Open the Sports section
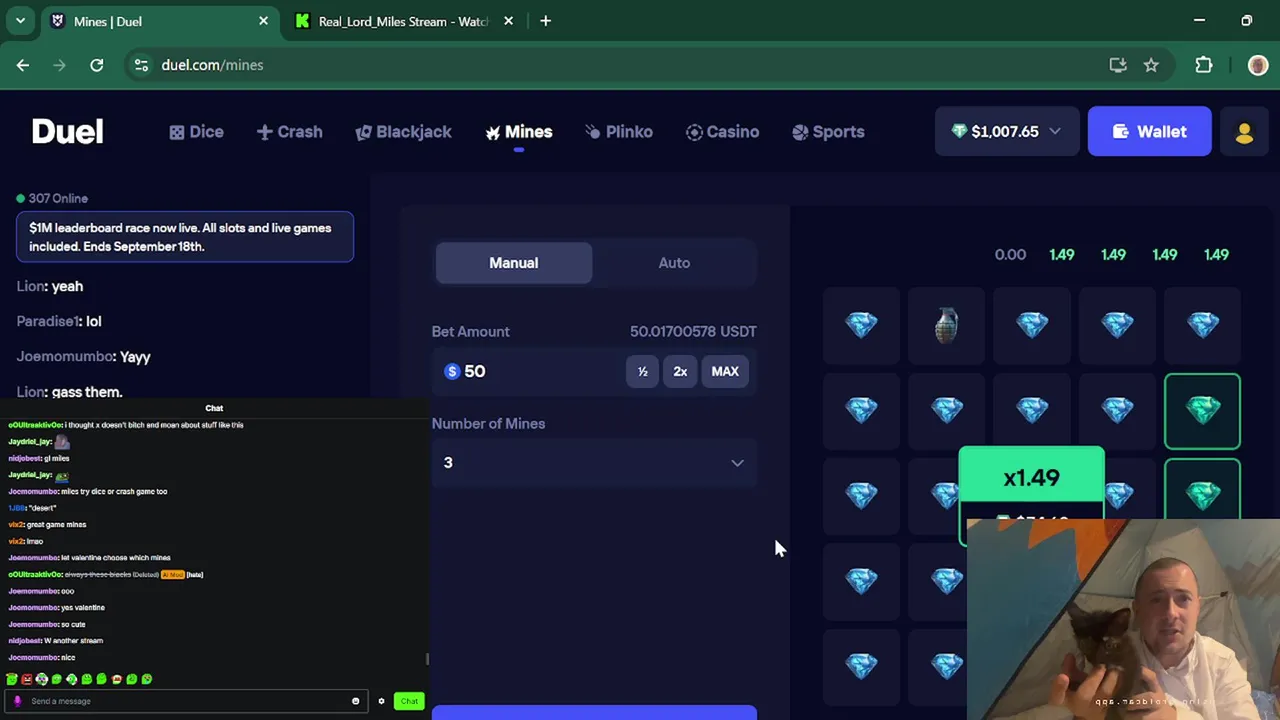The image size is (1280, 720). click(828, 132)
